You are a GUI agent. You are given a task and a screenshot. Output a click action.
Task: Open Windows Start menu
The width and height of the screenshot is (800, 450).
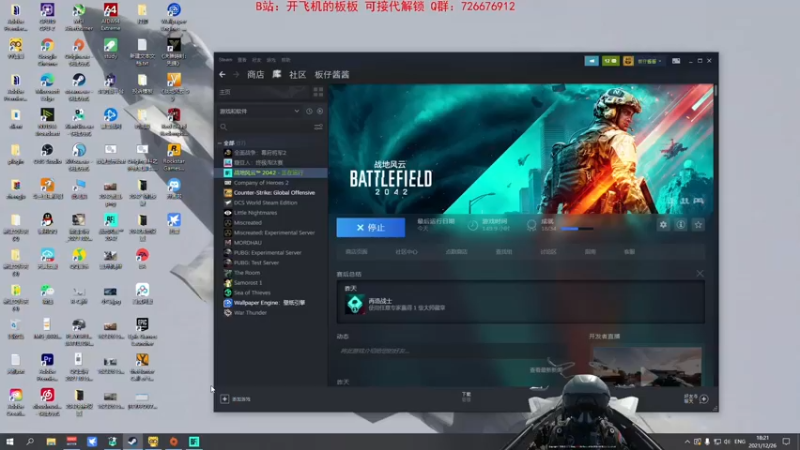tap(10, 442)
